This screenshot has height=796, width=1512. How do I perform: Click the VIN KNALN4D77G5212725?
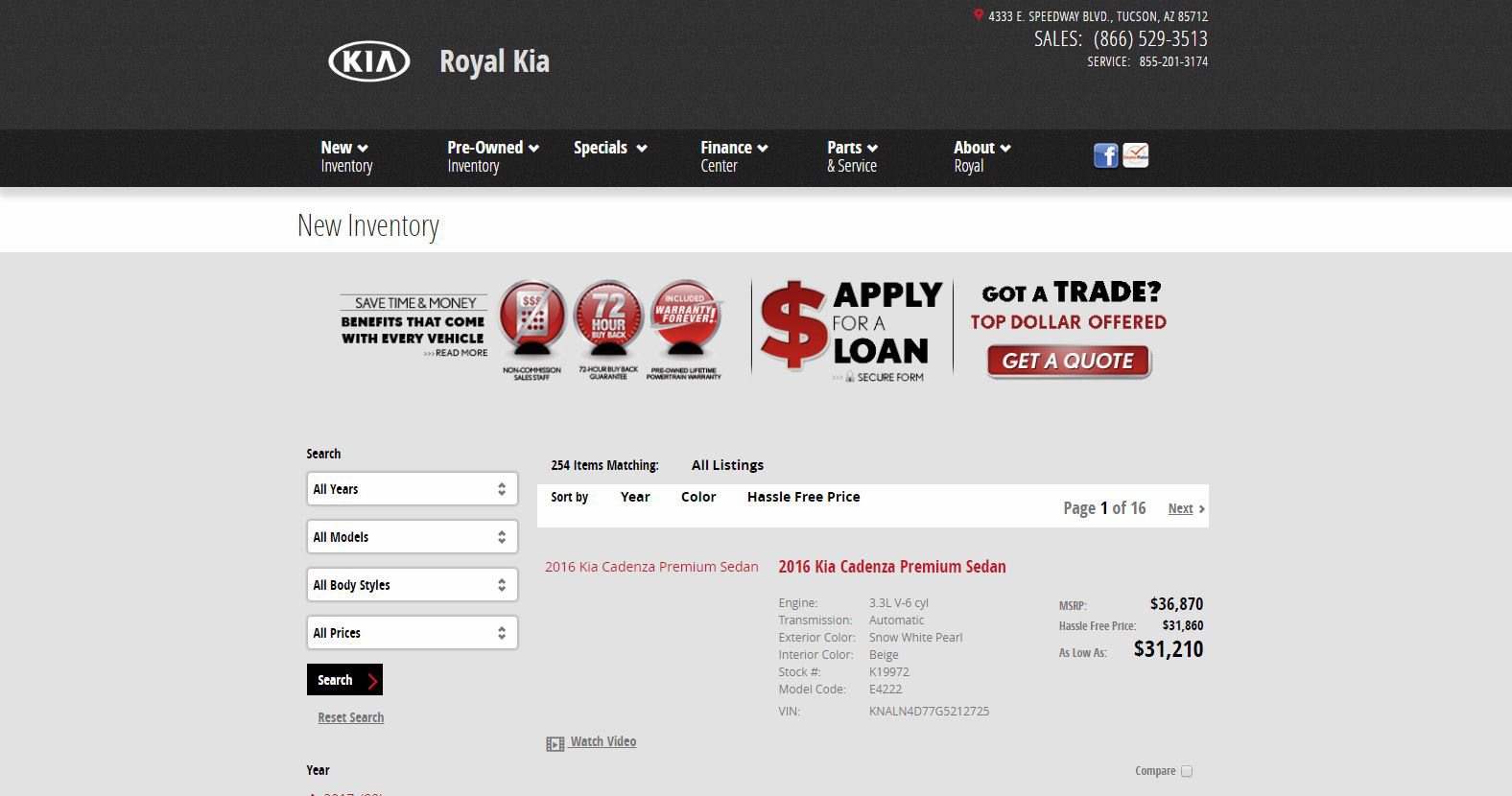929,712
